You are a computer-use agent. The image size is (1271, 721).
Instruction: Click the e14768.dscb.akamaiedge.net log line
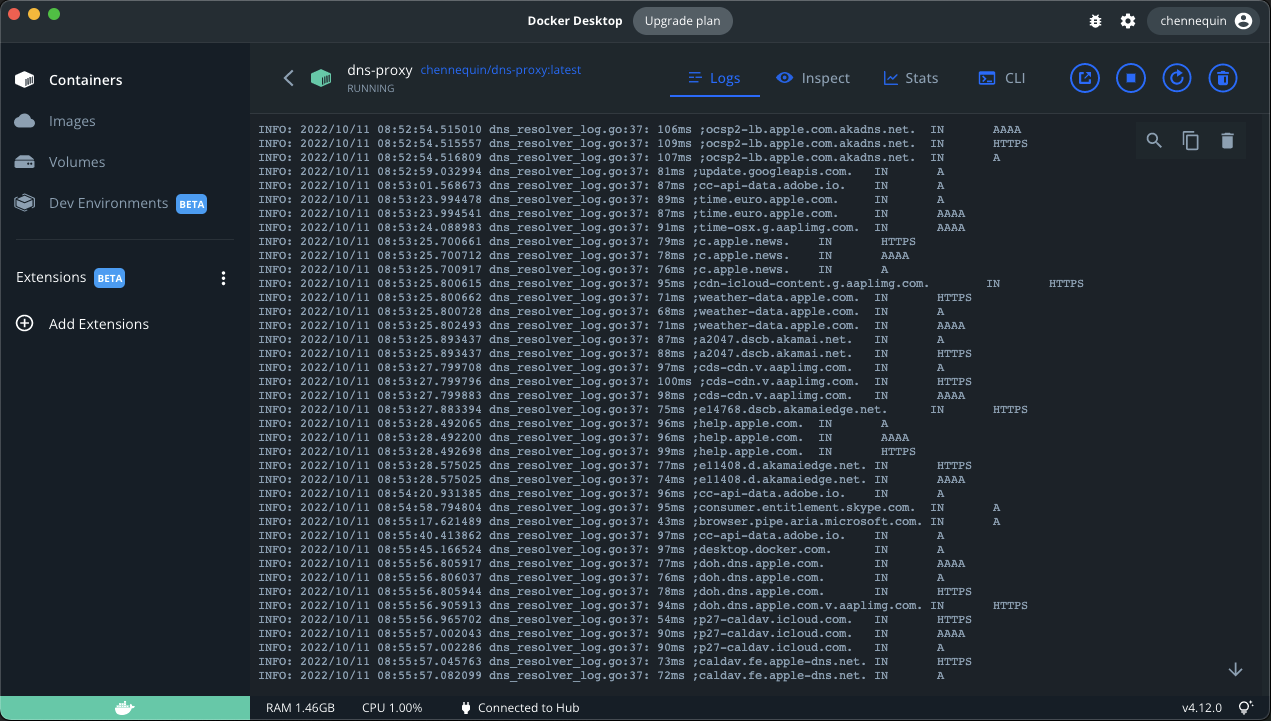(x=643, y=410)
